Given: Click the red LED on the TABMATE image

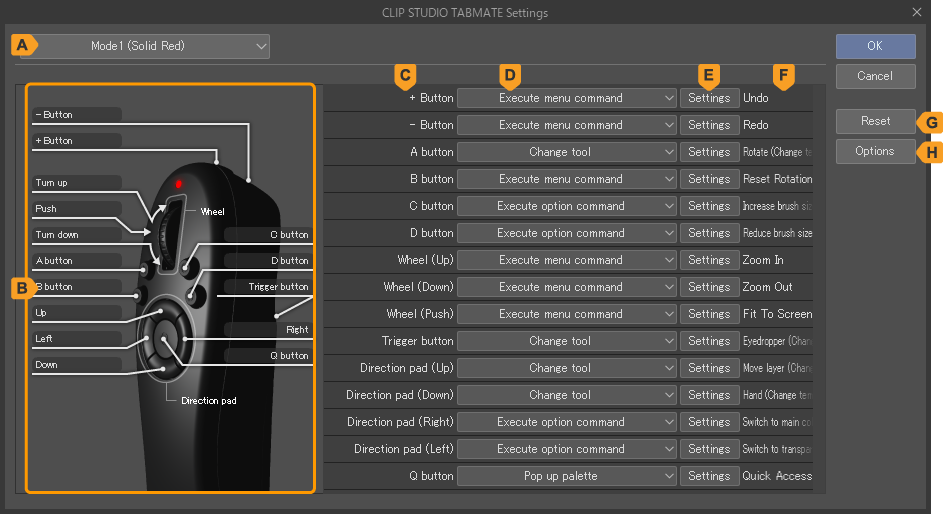Looking at the screenshot, I should click(178, 184).
